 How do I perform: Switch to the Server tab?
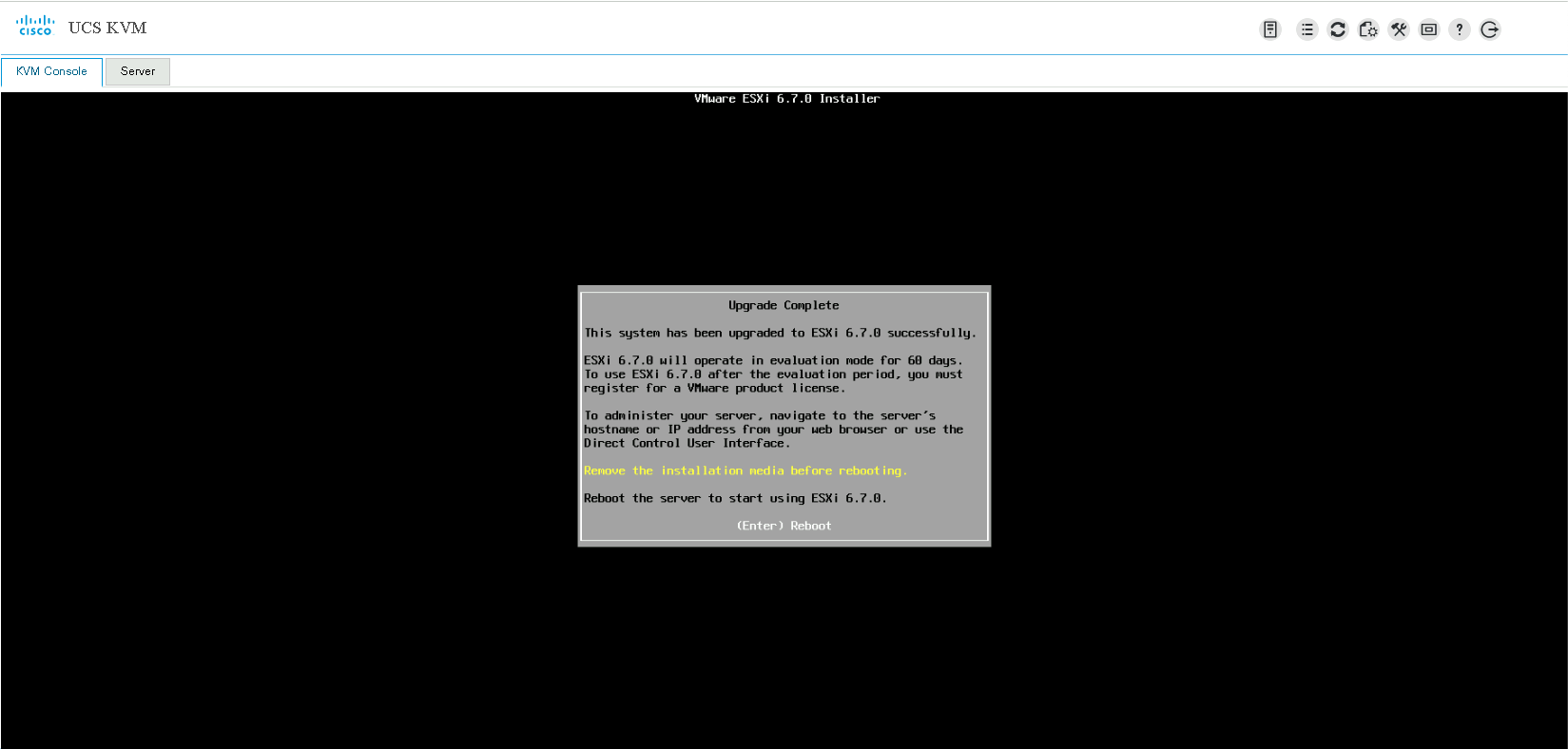138,71
